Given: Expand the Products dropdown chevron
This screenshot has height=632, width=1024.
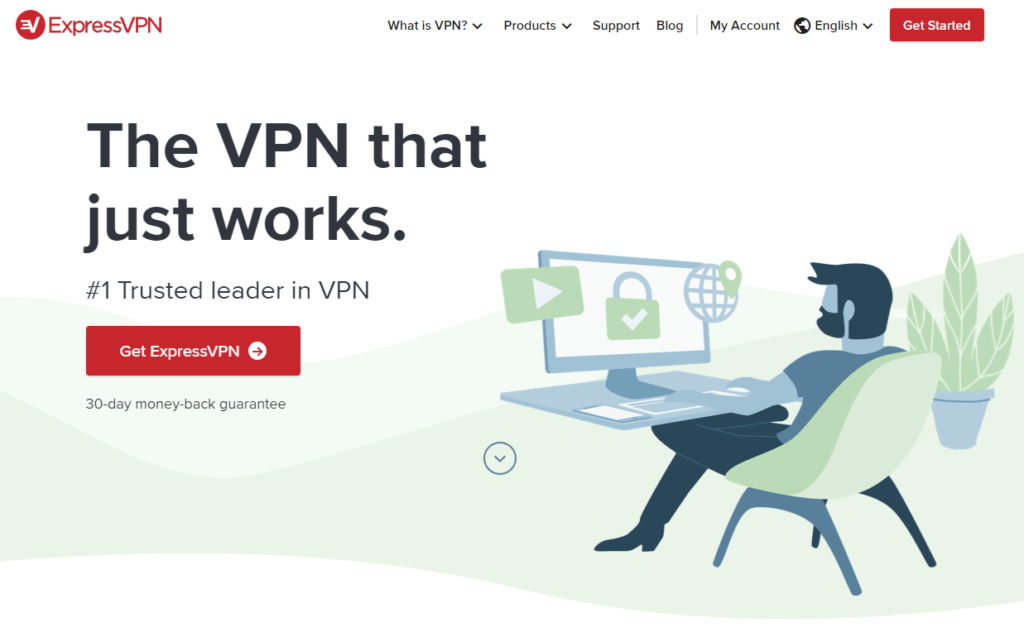Looking at the screenshot, I should click(x=567, y=26).
